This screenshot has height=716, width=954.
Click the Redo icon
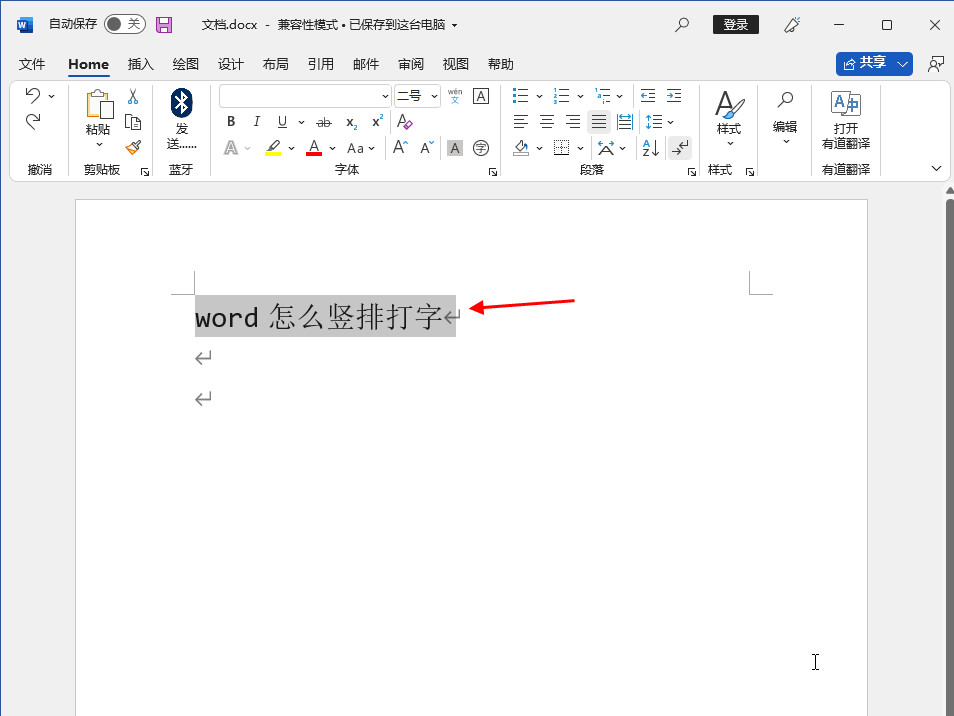tap(33, 122)
